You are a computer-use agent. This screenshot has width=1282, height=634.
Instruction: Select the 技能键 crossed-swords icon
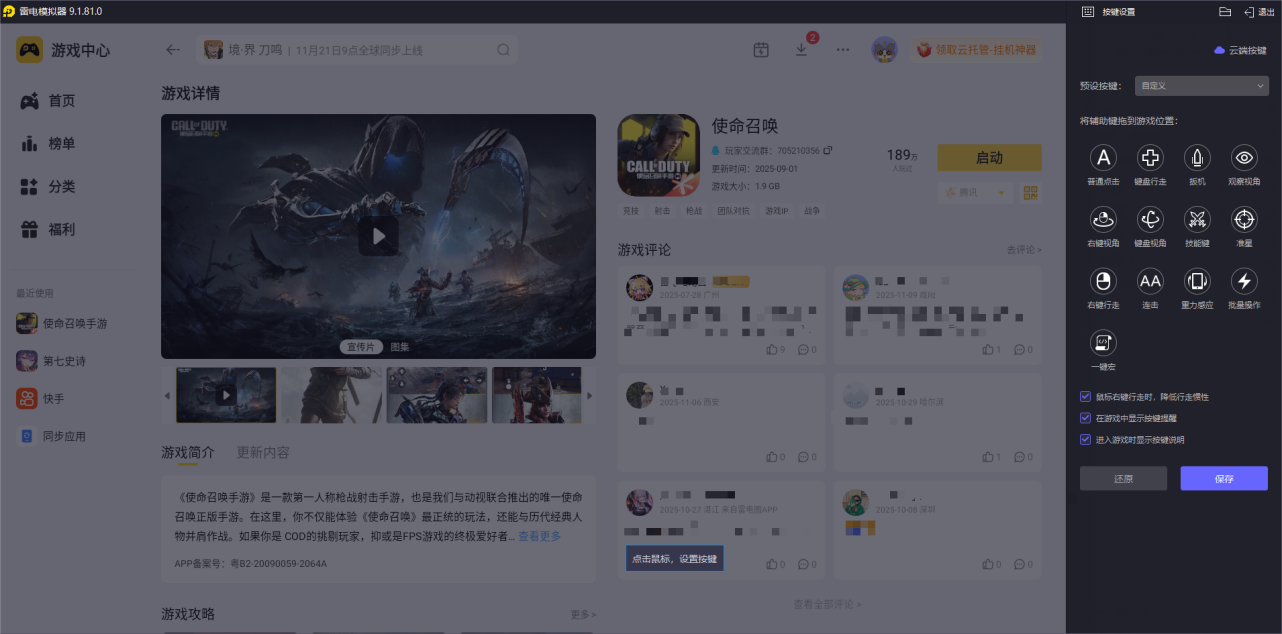tap(1197, 219)
